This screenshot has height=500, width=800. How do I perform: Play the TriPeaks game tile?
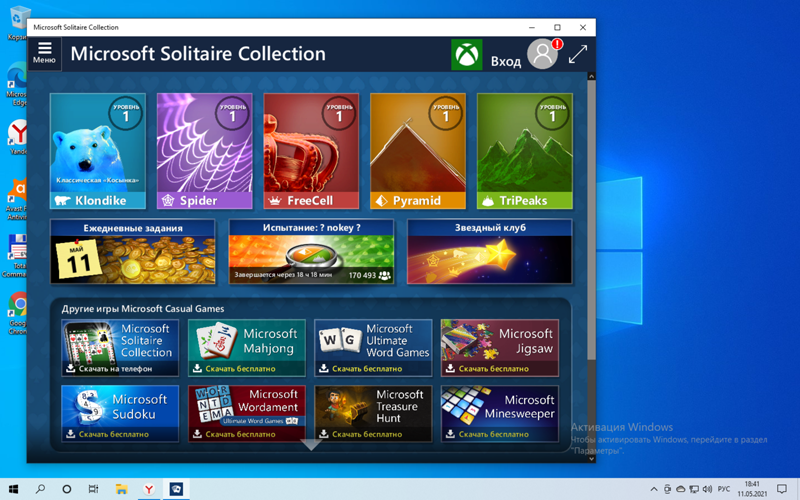[524, 150]
